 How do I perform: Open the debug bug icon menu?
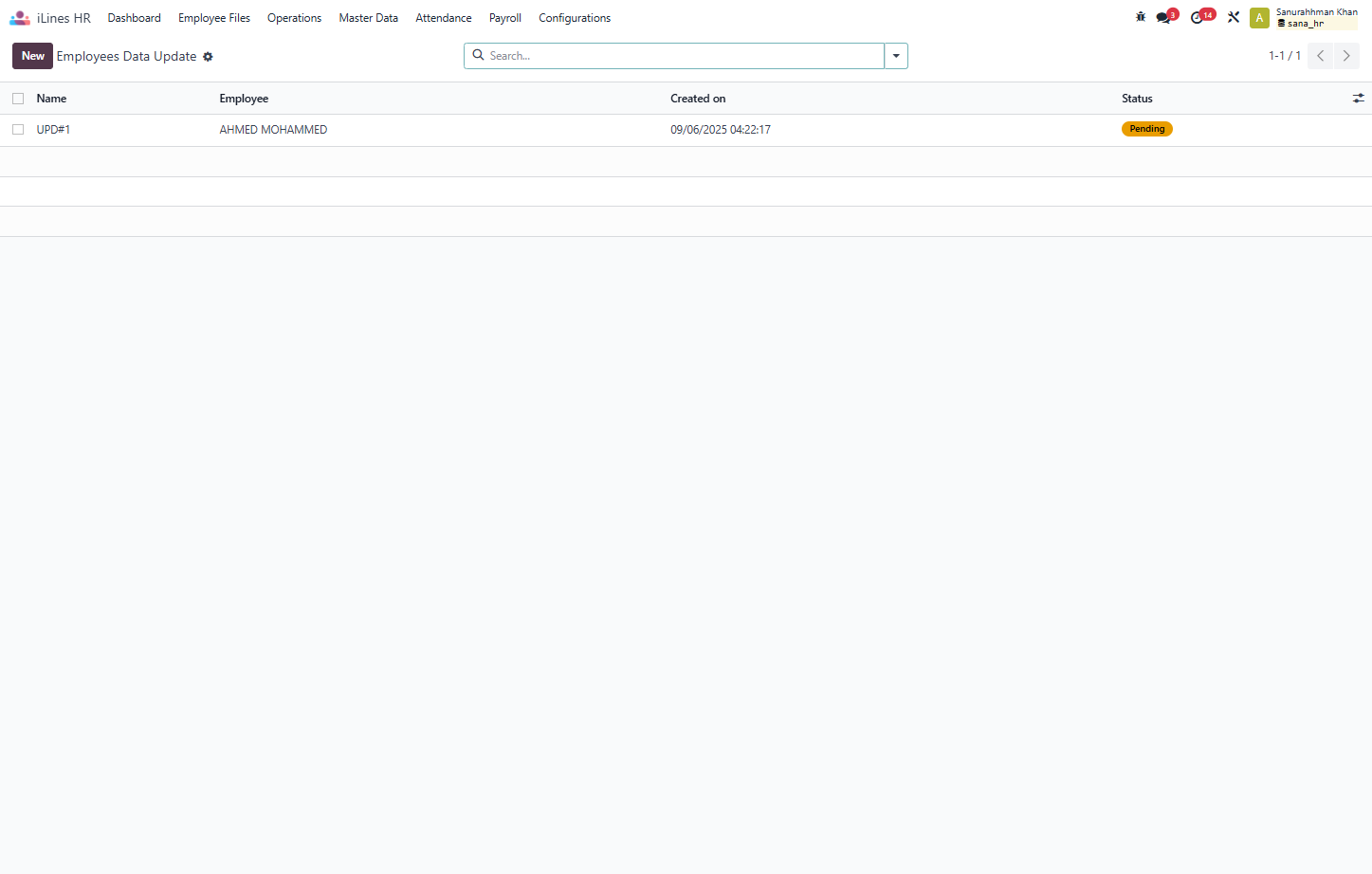(x=1141, y=17)
